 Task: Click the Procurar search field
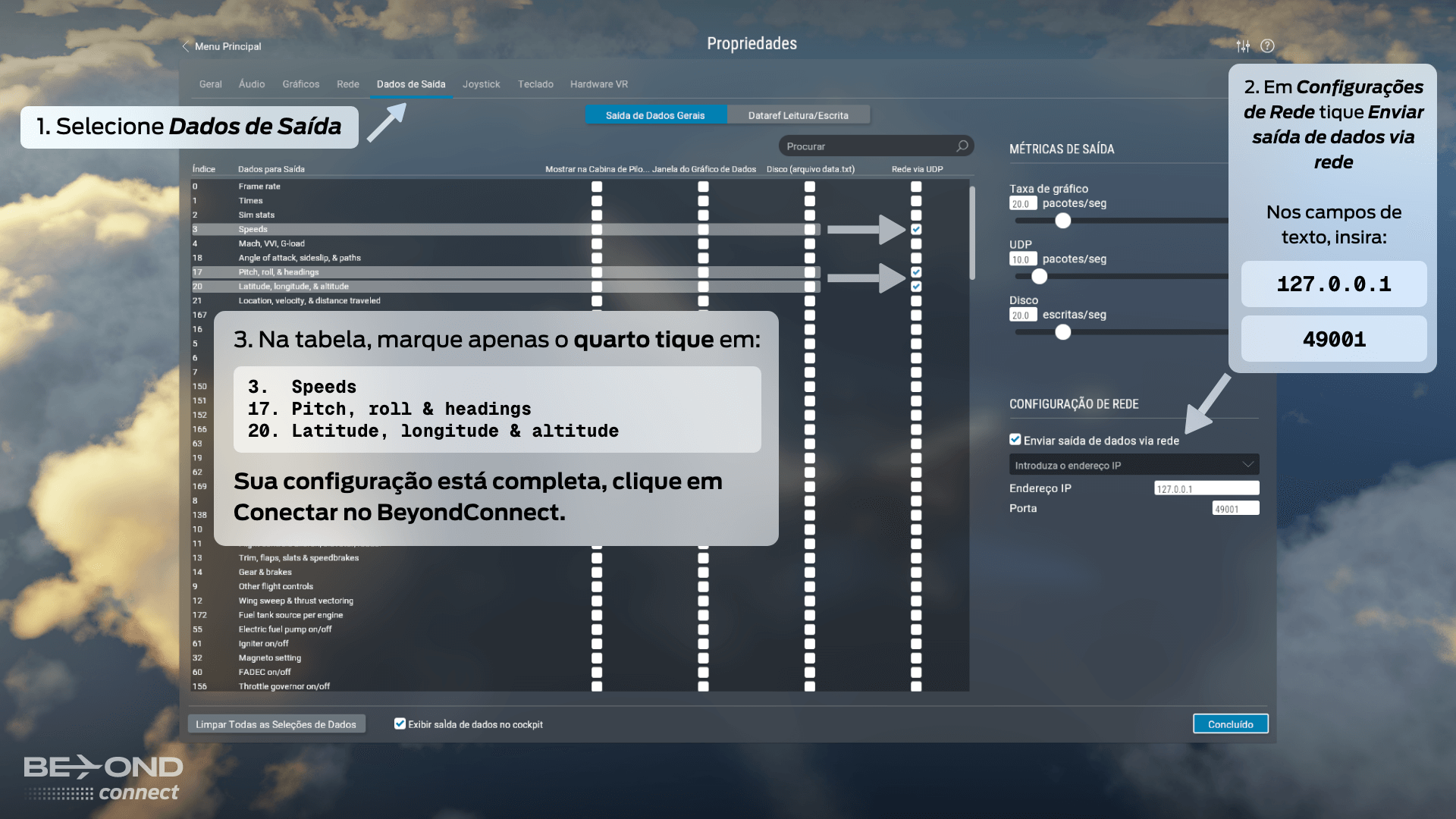[x=876, y=146]
